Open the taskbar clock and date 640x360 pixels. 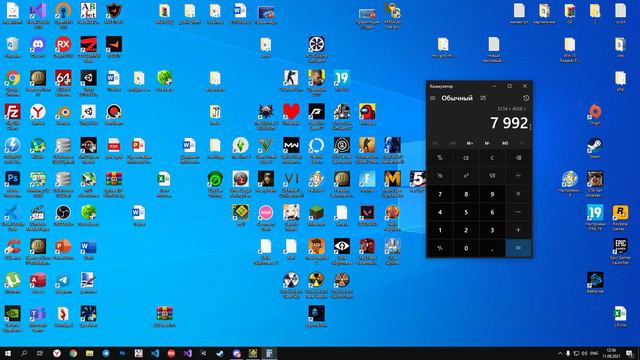(611, 353)
